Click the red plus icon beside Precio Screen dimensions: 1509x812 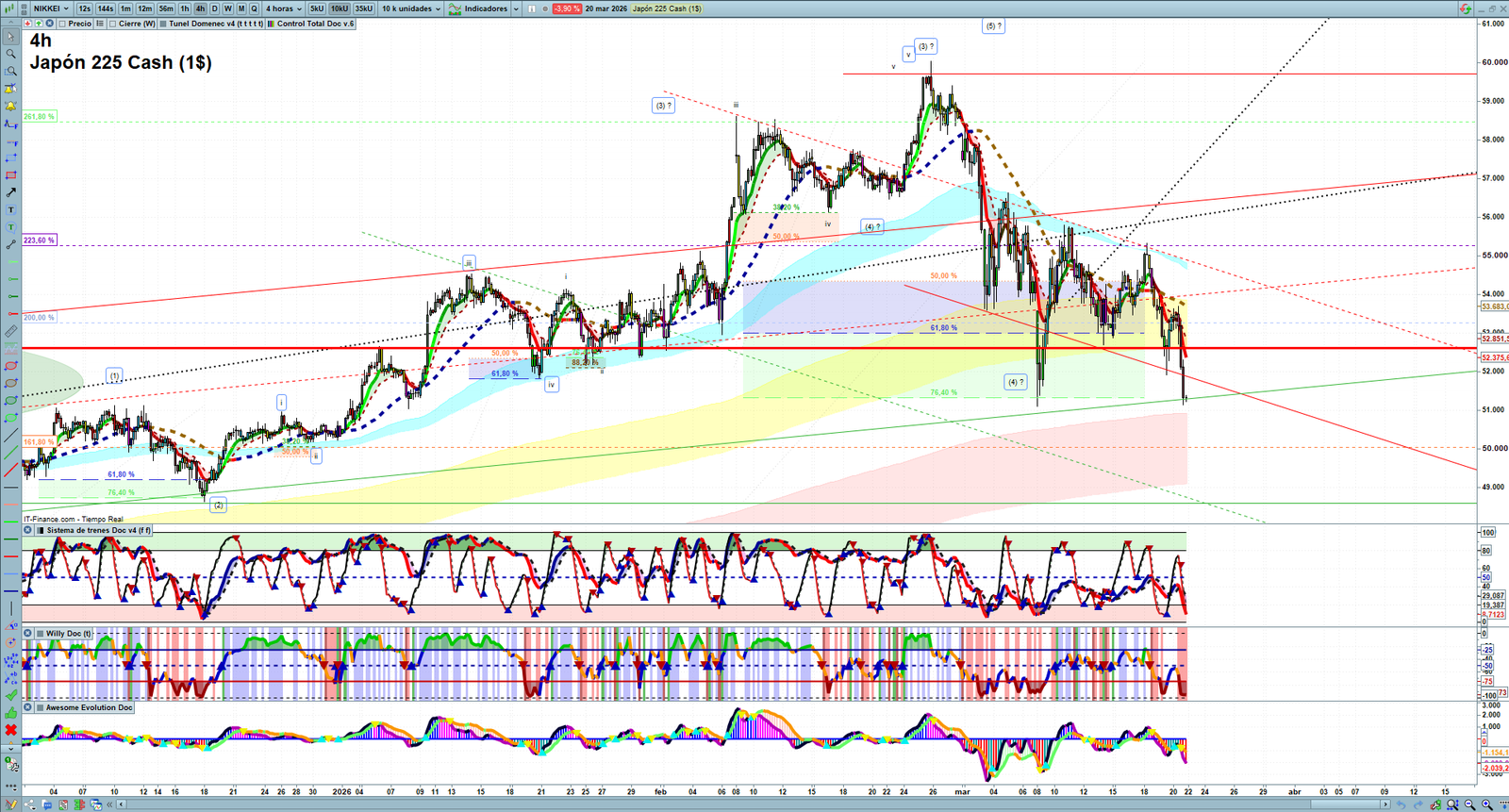[x=28, y=24]
